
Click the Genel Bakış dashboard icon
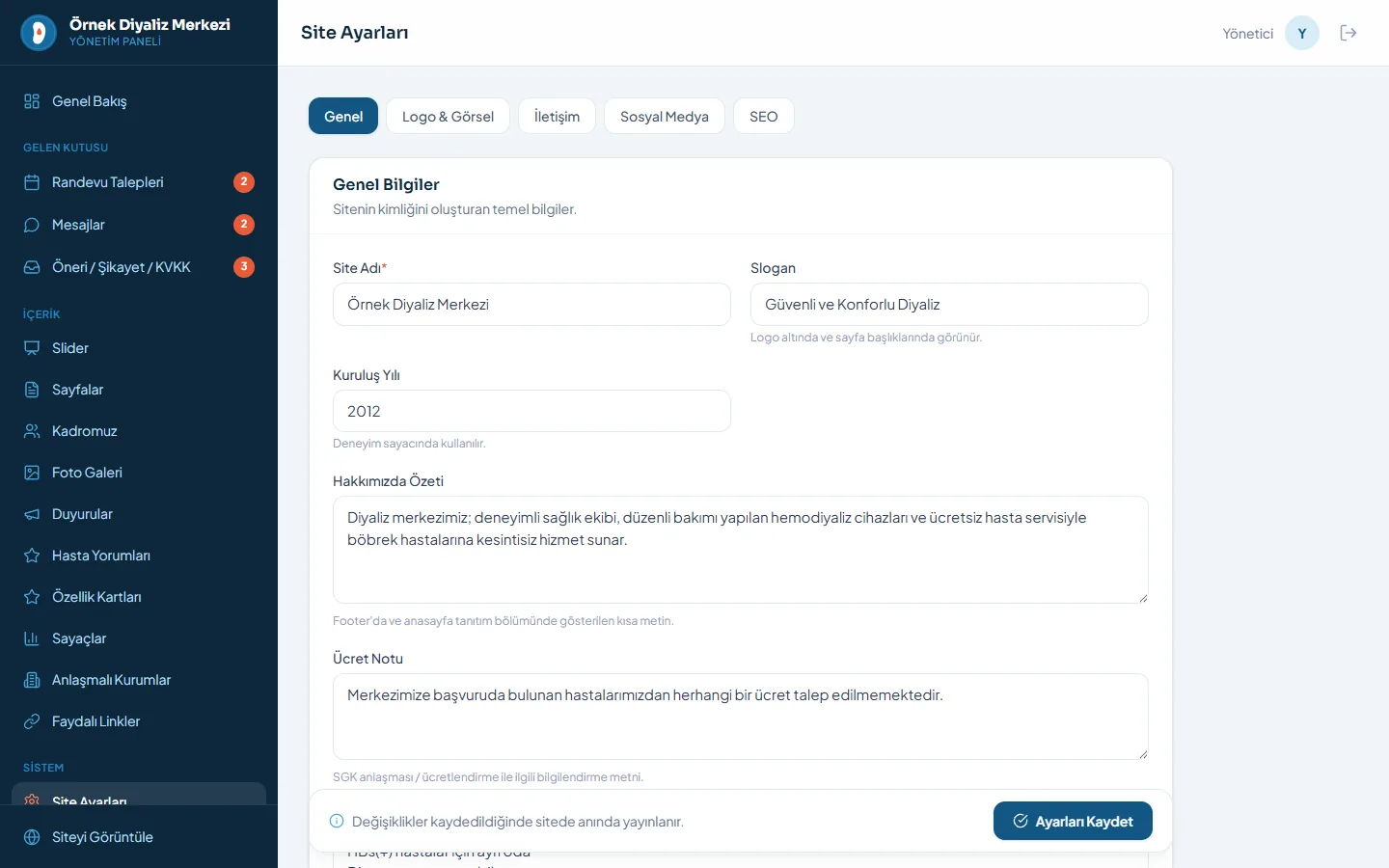(32, 101)
